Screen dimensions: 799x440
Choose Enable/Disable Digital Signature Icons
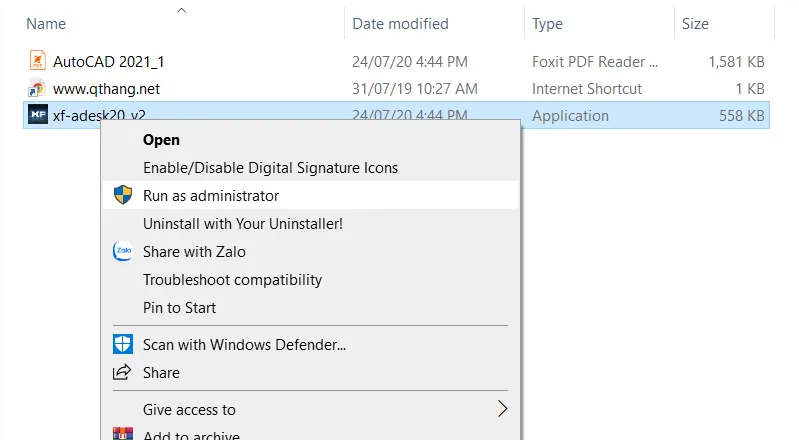(x=270, y=167)
